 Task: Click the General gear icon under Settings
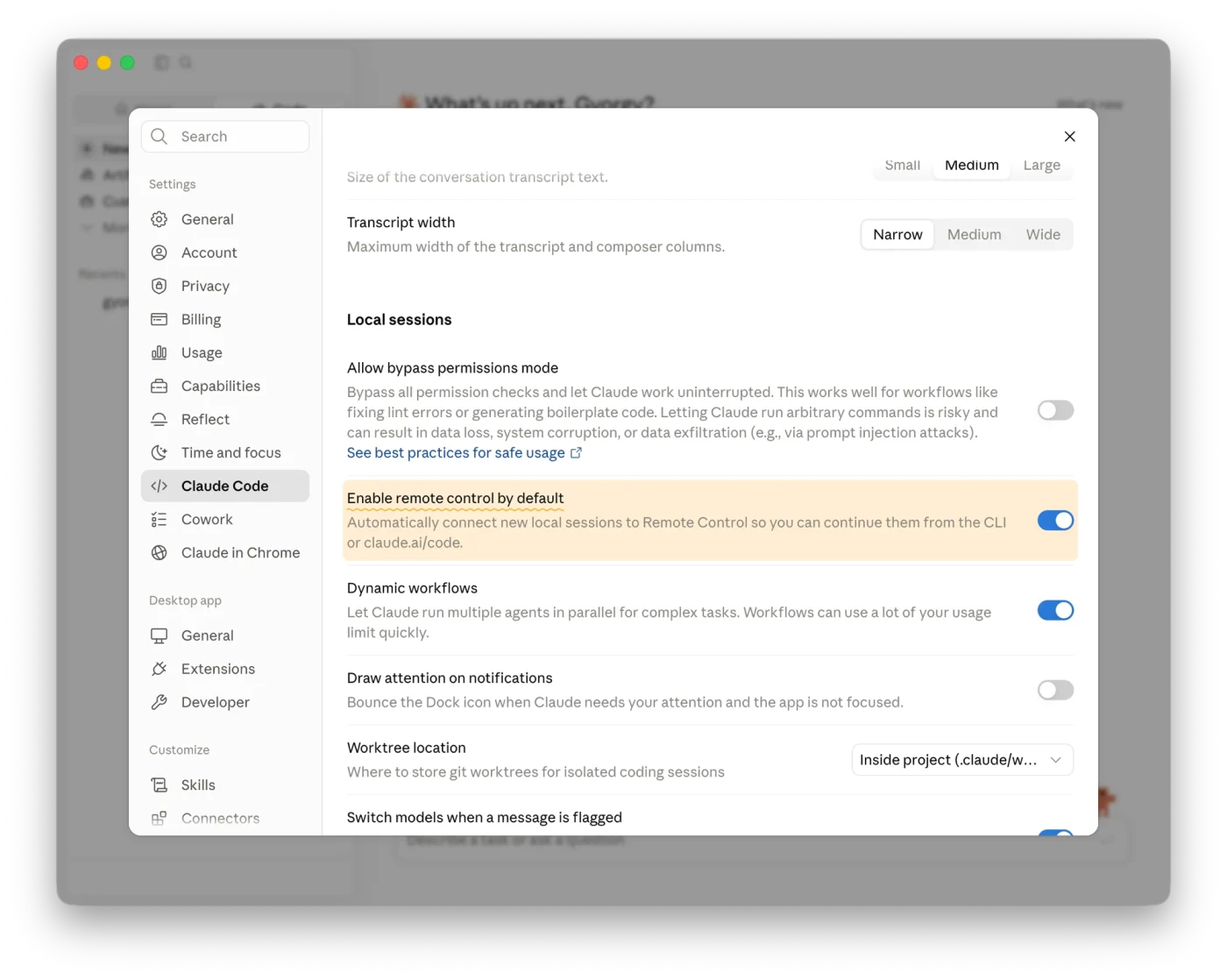(x=159, y=219)
